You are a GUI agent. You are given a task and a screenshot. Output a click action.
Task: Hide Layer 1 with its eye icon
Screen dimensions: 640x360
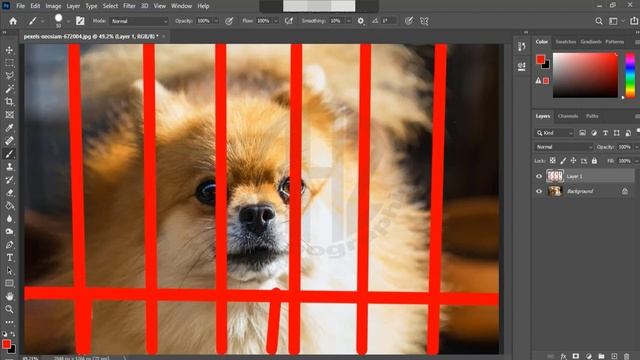click(539, 176)
